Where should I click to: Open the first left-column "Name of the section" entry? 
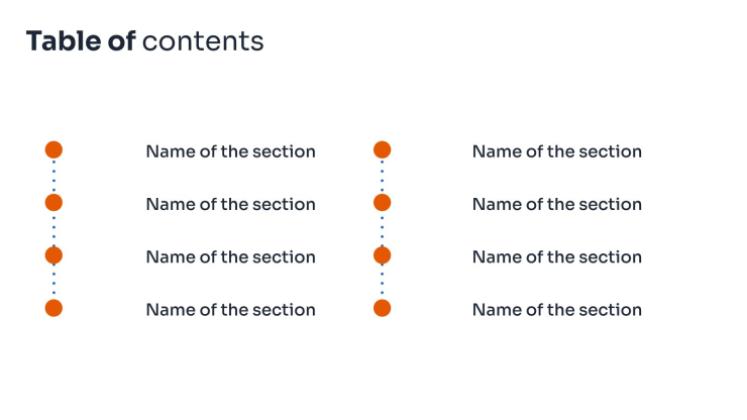pos(231,151)
